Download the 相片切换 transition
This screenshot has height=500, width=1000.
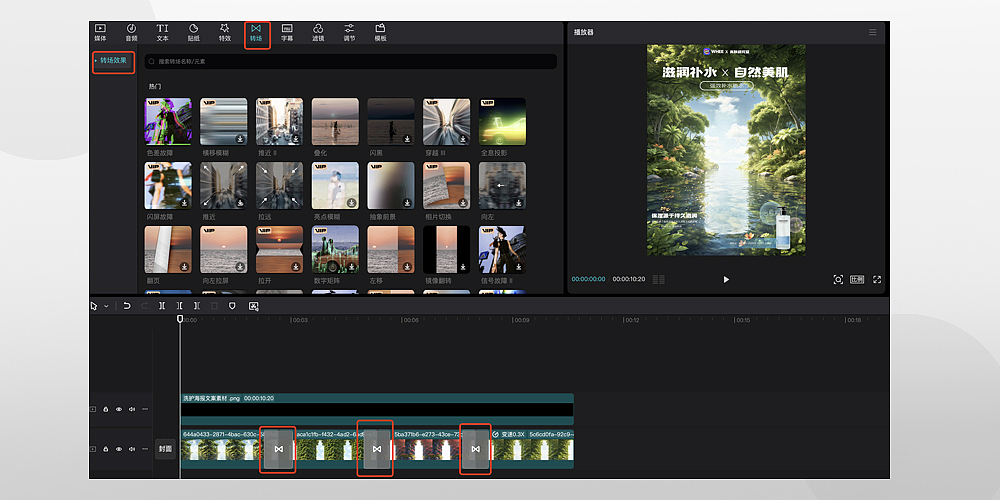coord(463,202)
